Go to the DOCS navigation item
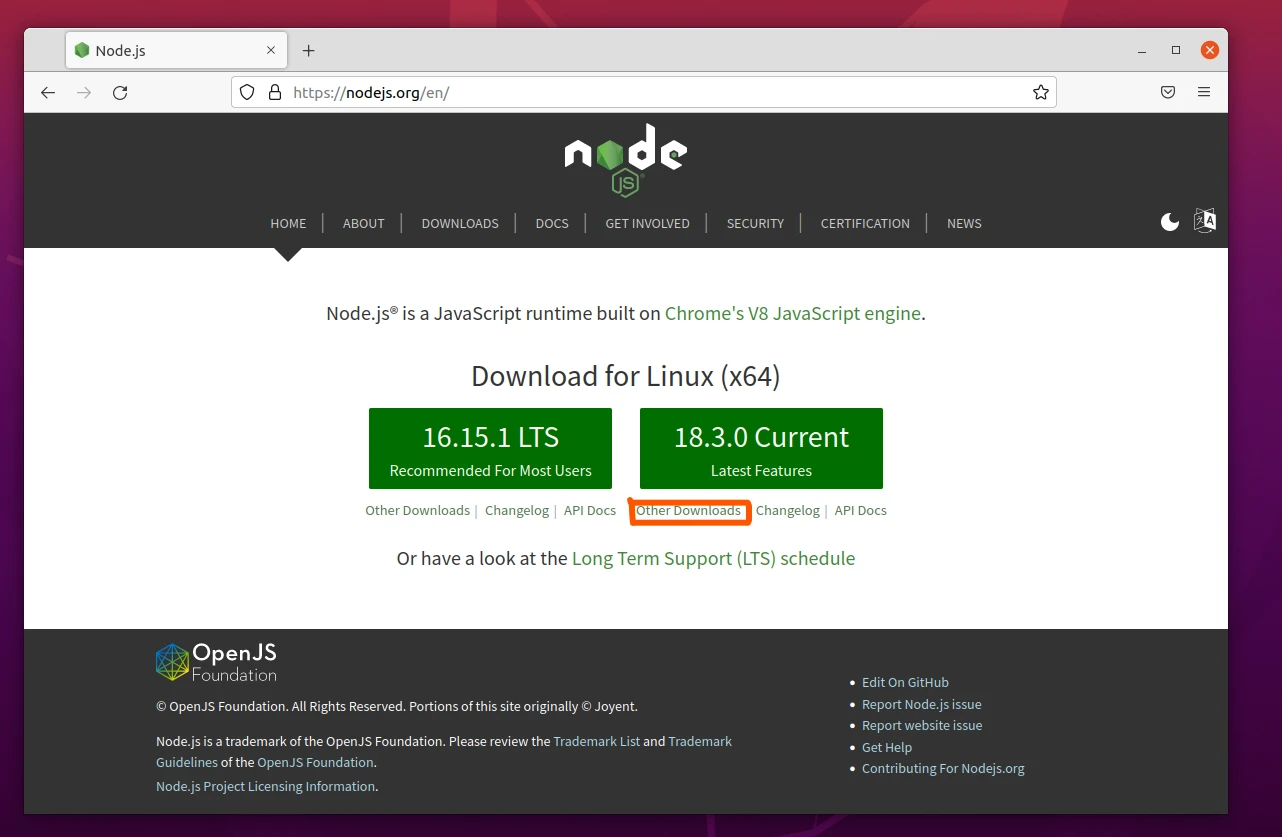1282x837 pixels. pos(552,223)
